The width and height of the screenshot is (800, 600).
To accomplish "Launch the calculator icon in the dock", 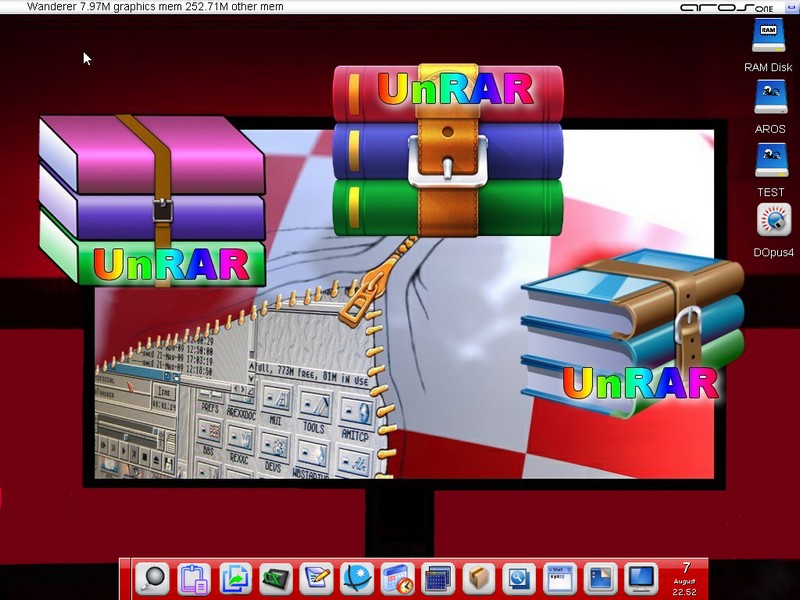I will point(438,578).
